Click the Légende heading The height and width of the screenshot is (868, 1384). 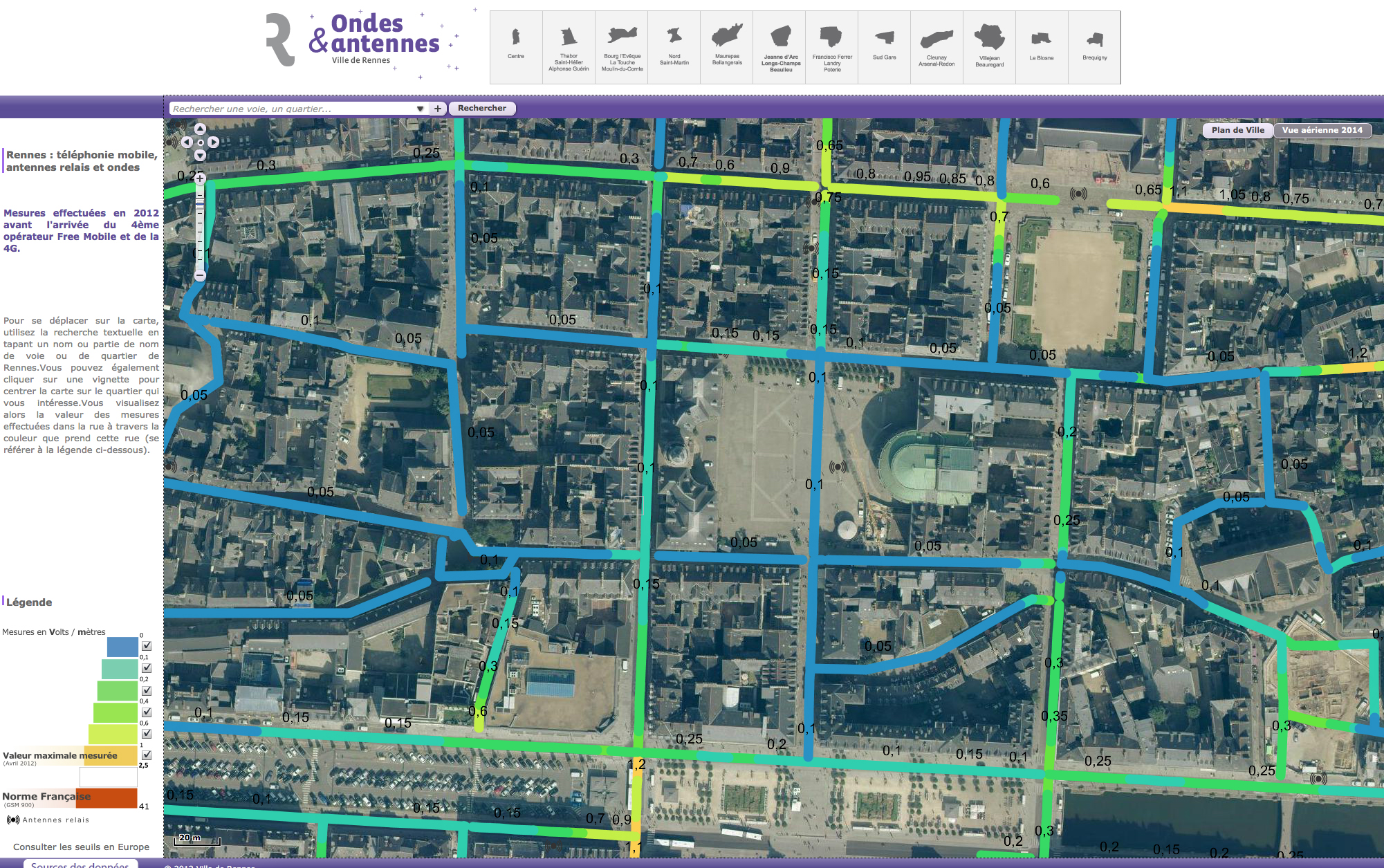click(x=29, y=602)
